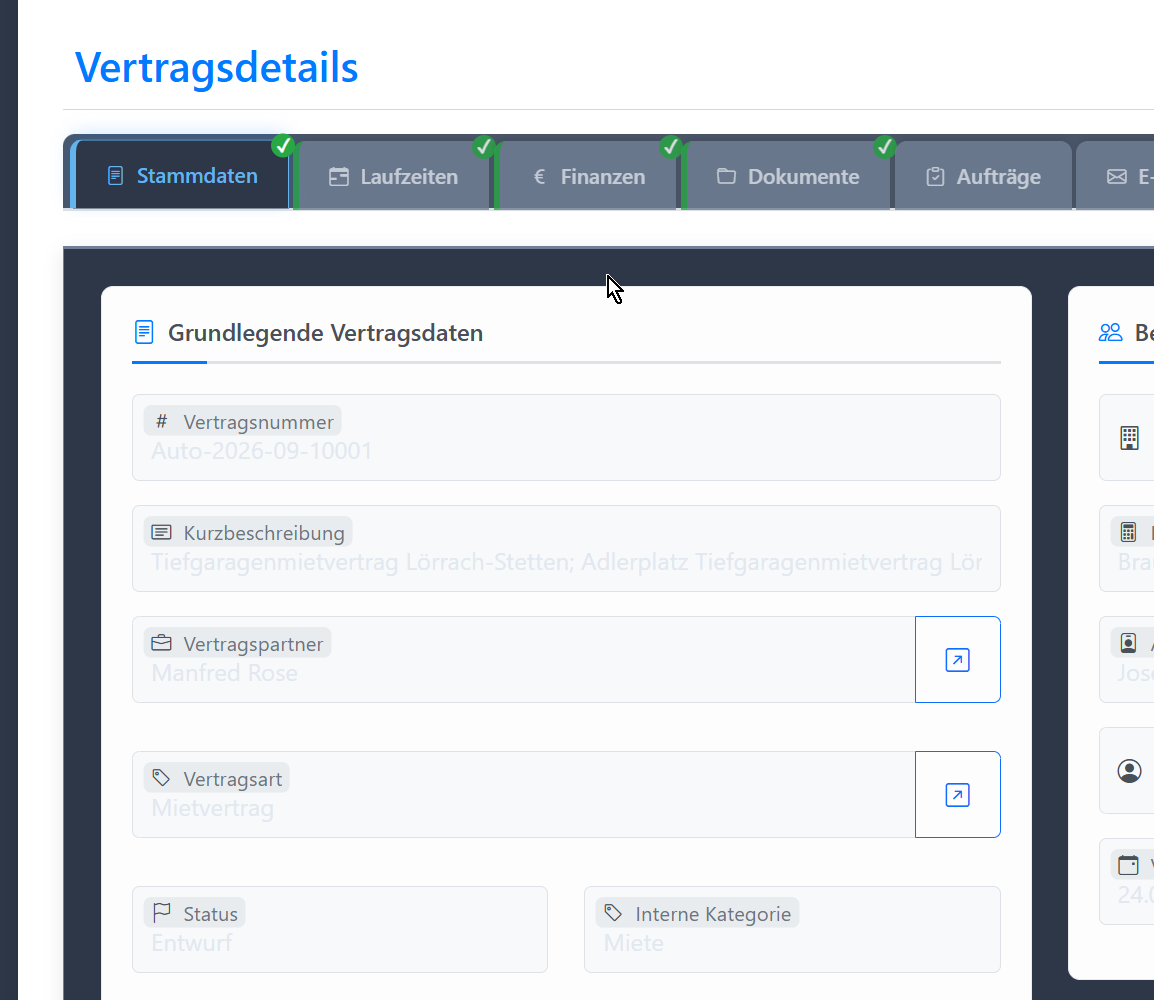Click the Grundlegende Vertragsdaten section title

click(x=325, y=333)
